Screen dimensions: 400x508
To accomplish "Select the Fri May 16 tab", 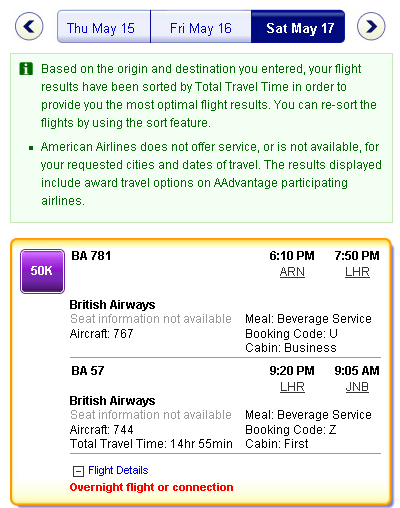I will (x=201, y=27).
